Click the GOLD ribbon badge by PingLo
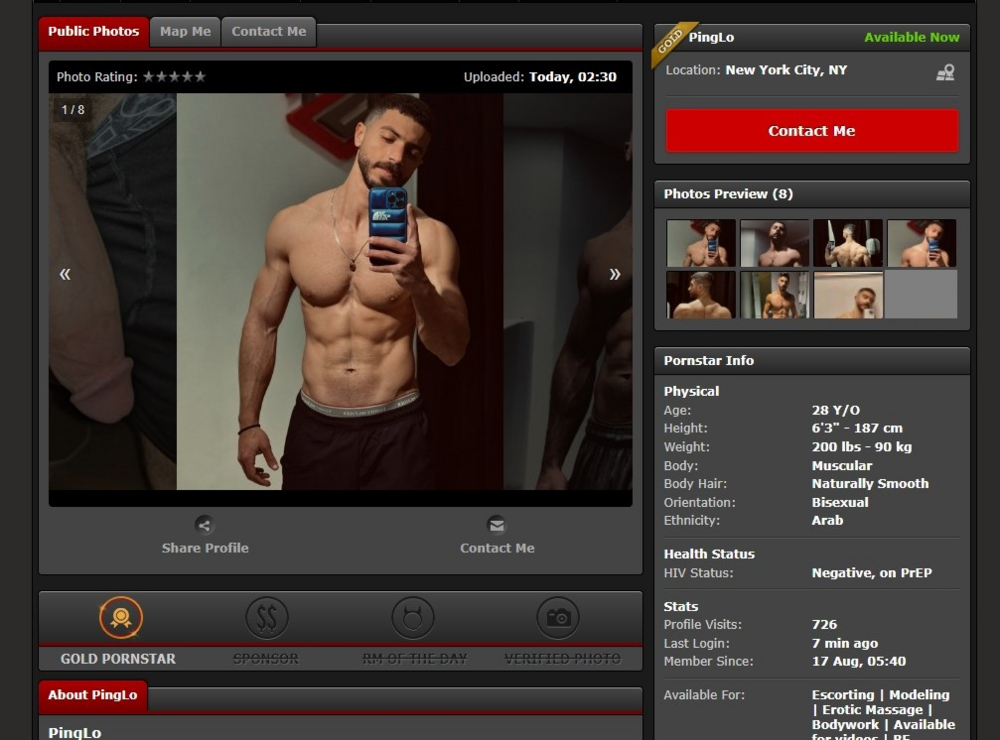 click(669, 42)
